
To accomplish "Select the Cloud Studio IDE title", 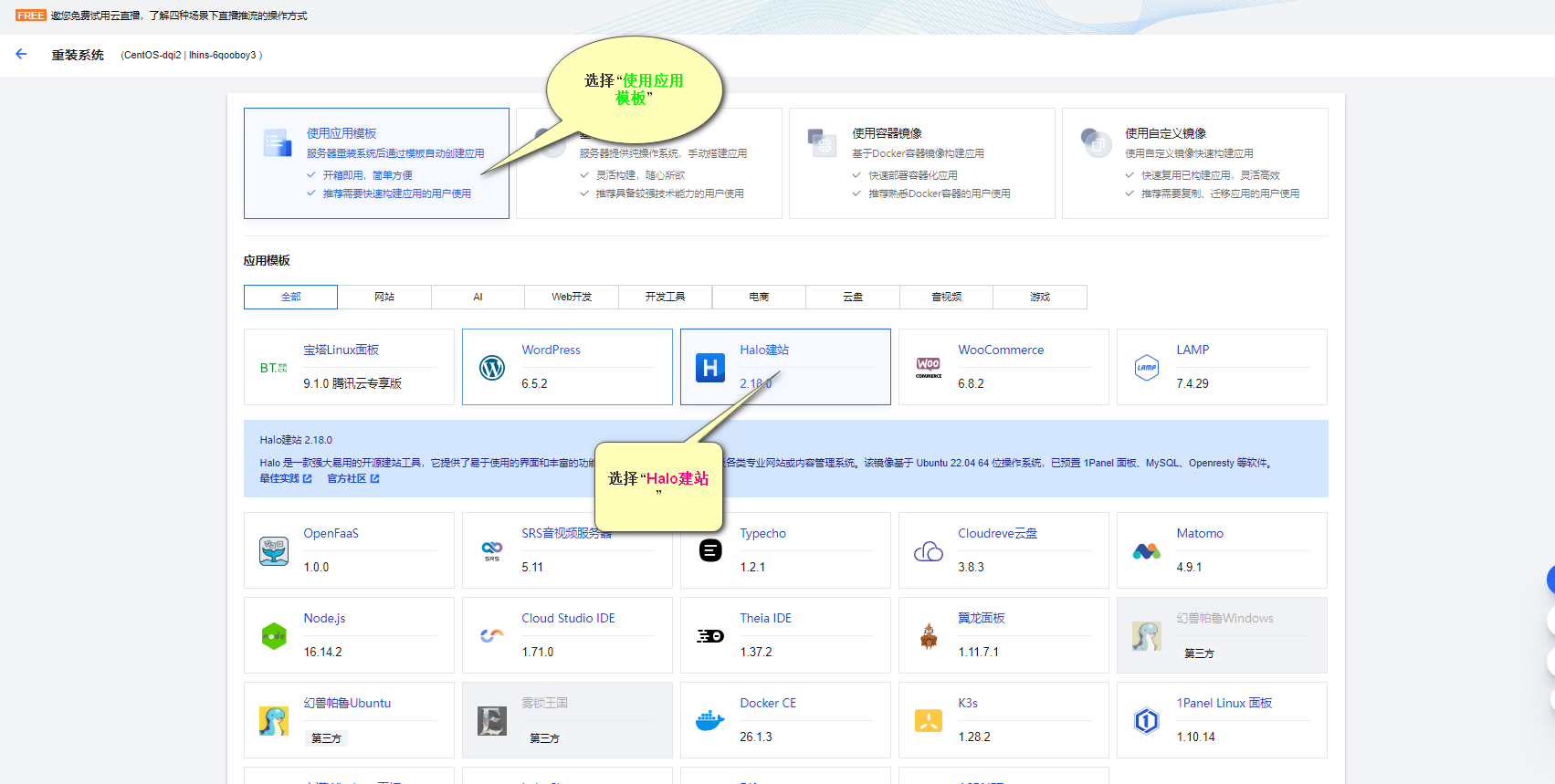I will point(568,618).
